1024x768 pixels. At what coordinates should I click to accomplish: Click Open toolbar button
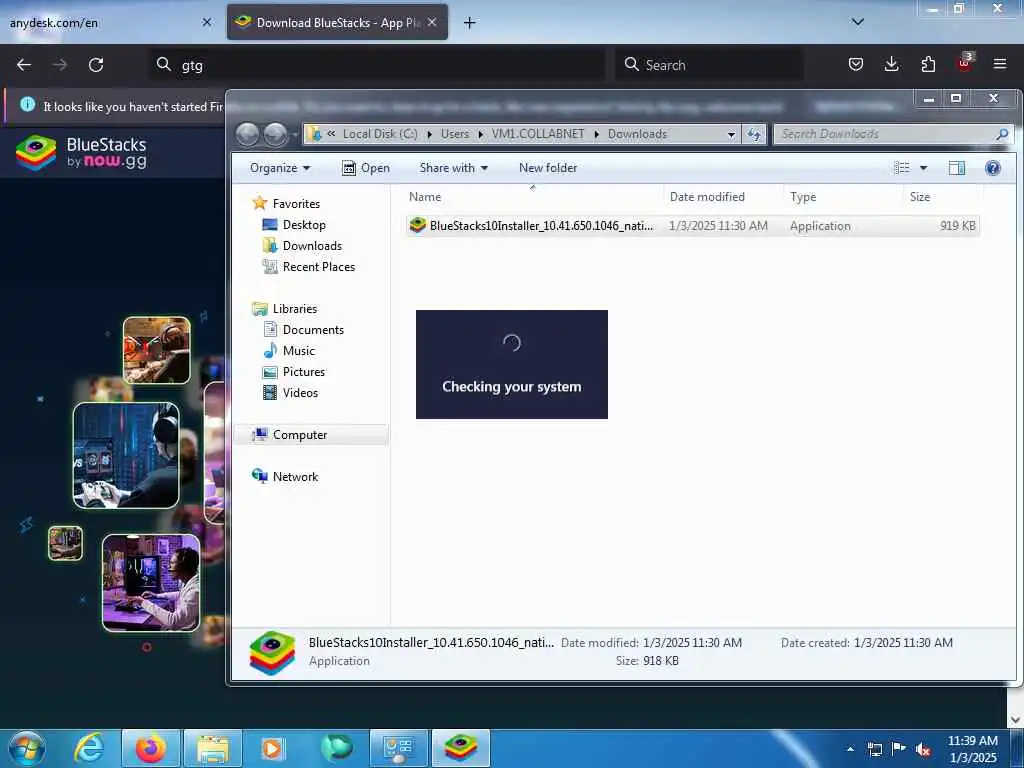366,168
